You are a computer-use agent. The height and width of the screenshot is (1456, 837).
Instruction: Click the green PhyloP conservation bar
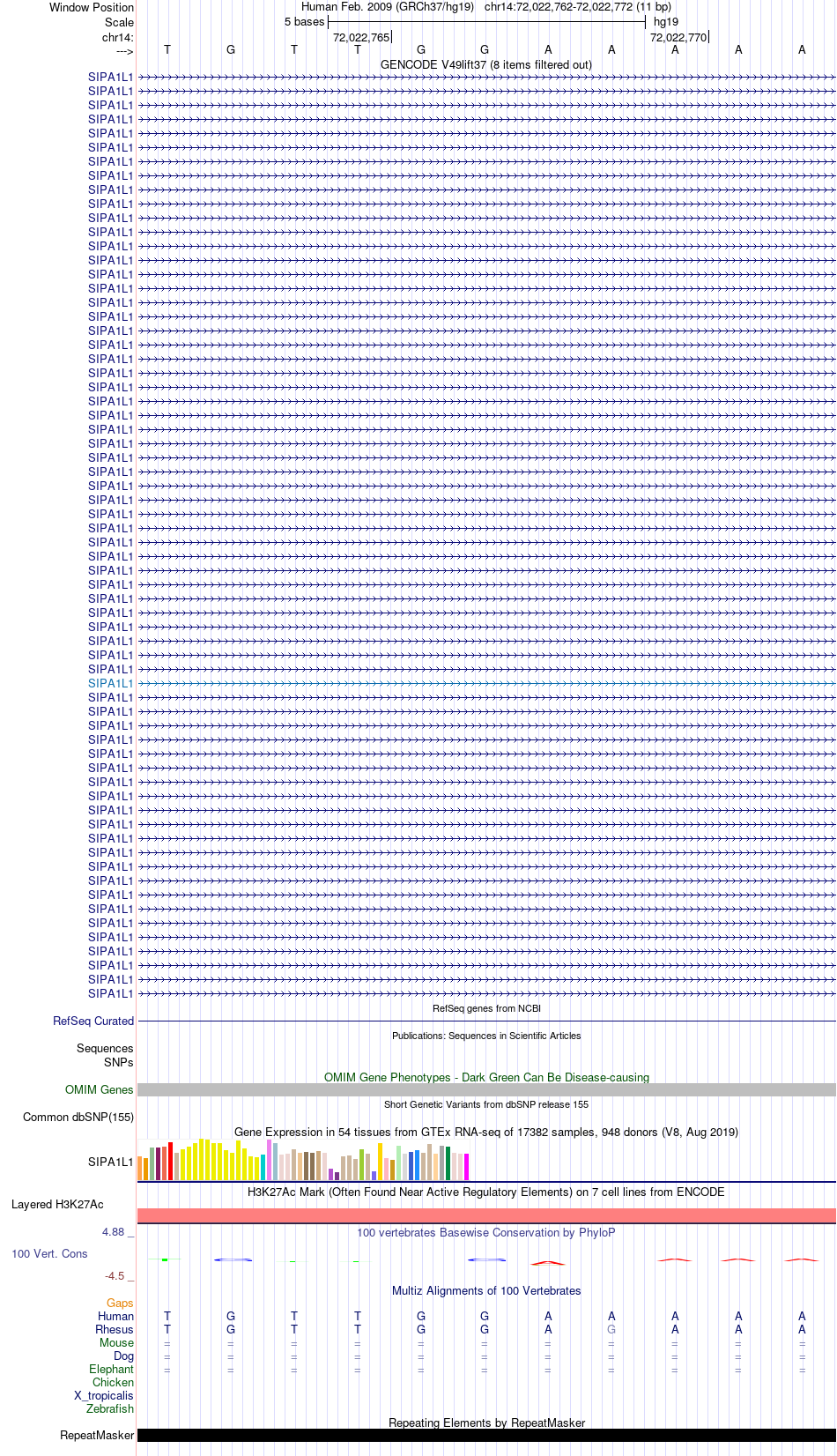[x=165, y=1259]
